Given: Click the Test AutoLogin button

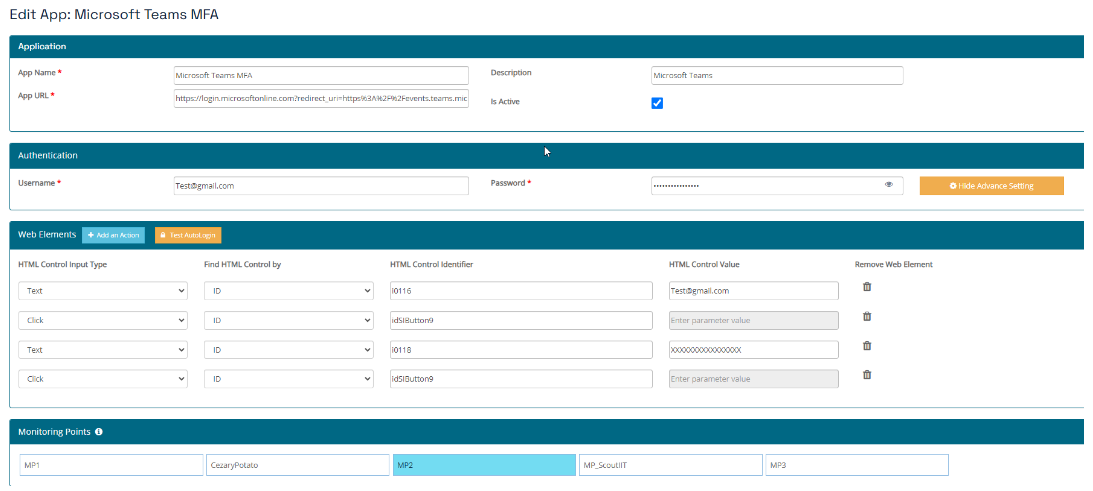Looking at the screenshot, I should point(188,236).
